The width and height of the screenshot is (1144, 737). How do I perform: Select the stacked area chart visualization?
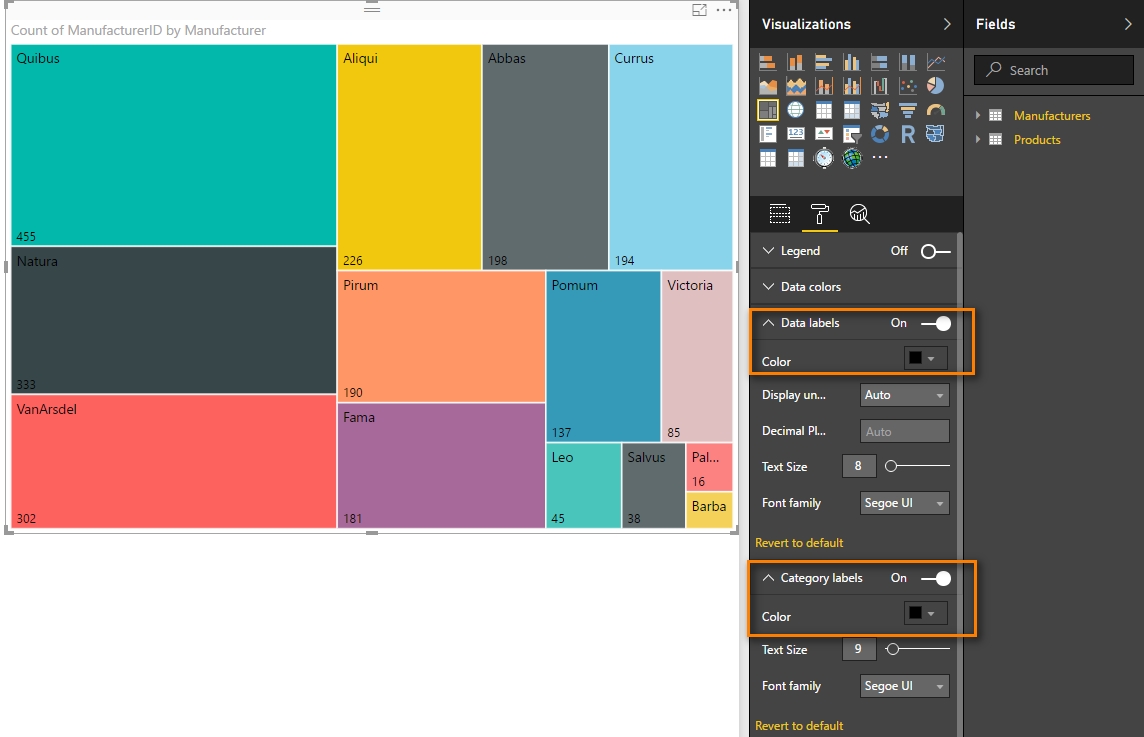click(795, 86)
